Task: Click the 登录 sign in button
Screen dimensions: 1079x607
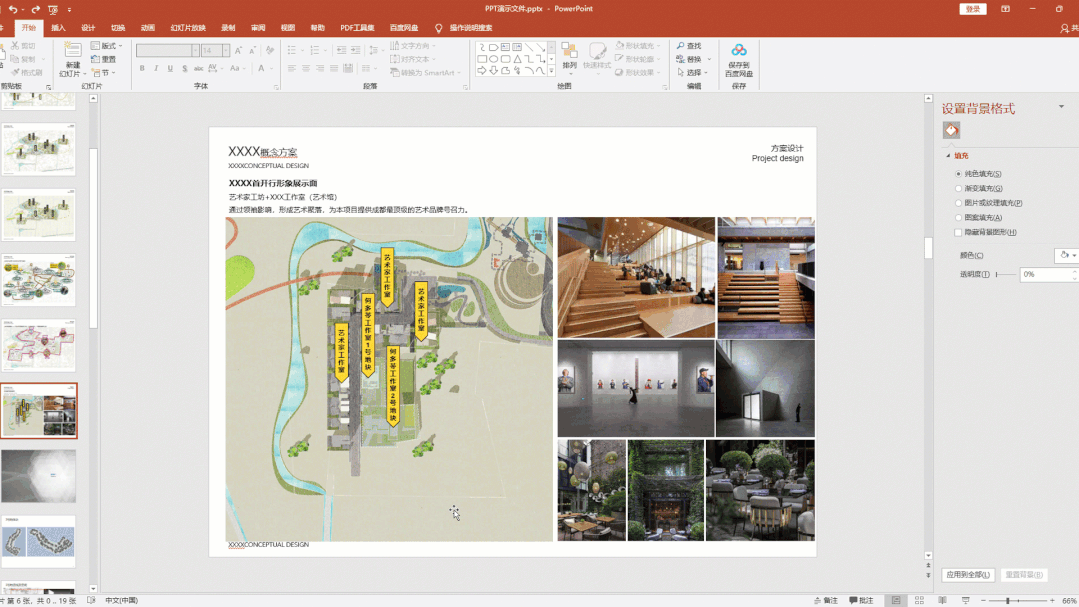Action: (973, 9)
